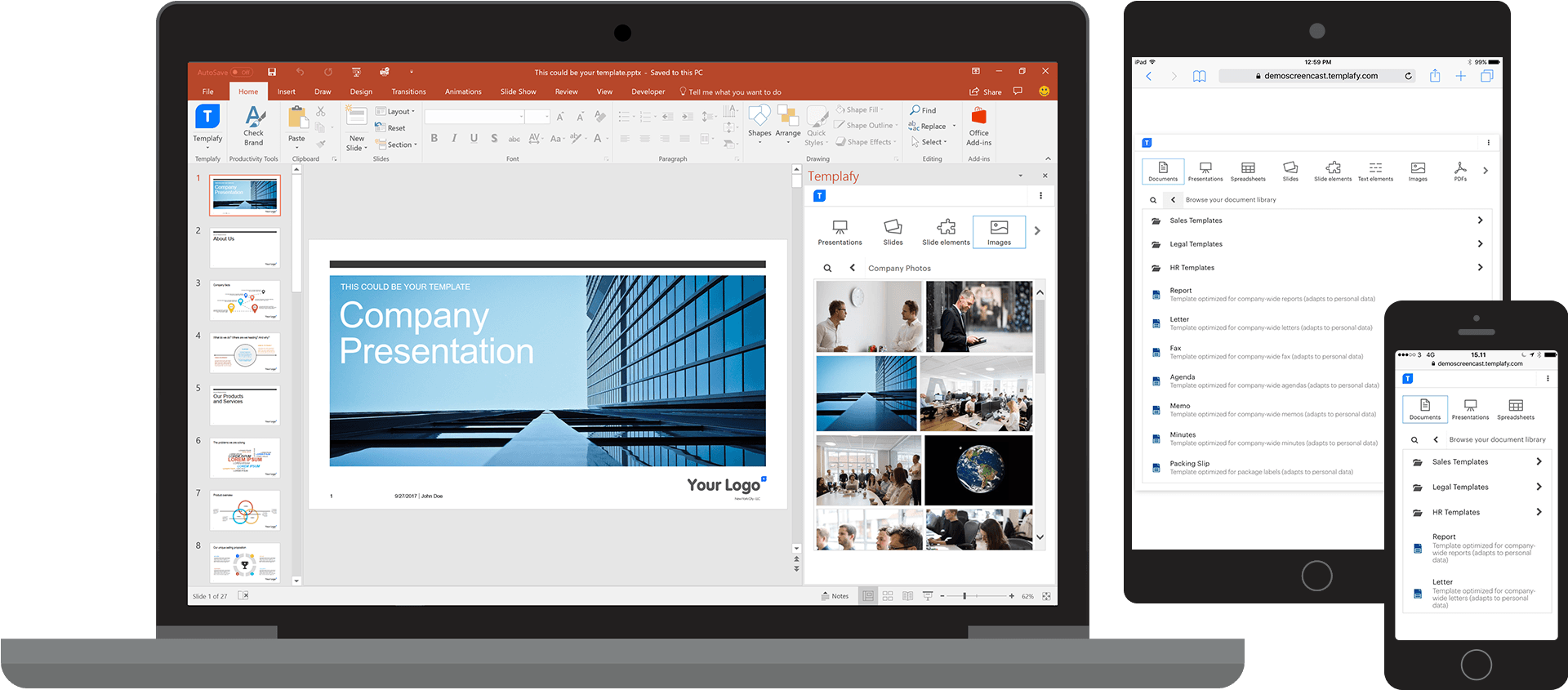This screenshot has height=690, width=1568.
Task: Add a New Slide
Action: coord(357,128)
